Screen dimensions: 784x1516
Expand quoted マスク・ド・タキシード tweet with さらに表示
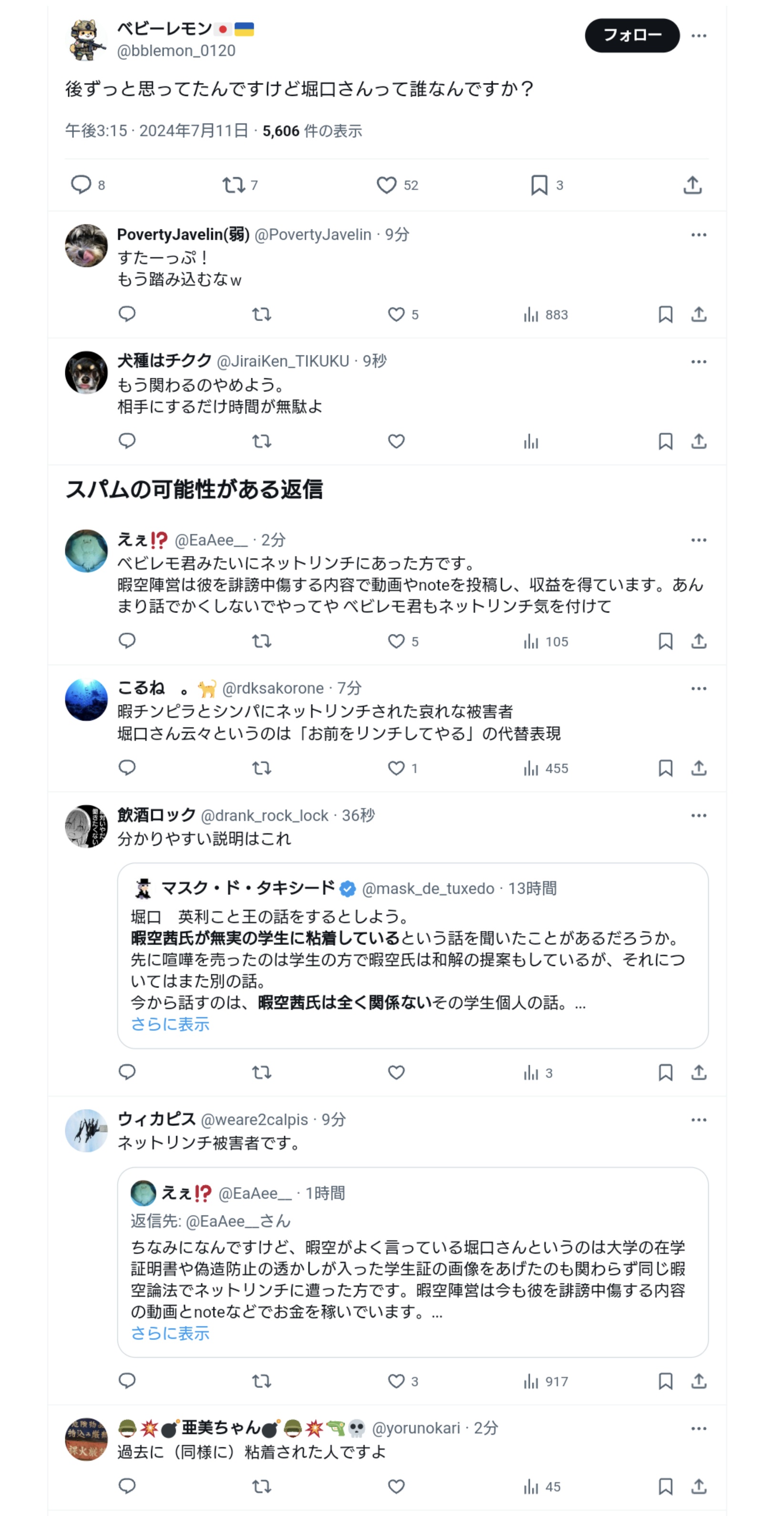[x=170, y=1024]
